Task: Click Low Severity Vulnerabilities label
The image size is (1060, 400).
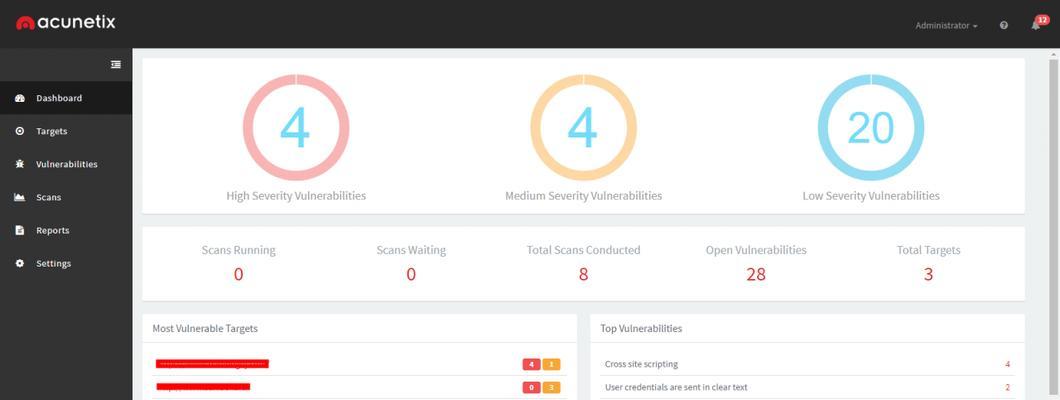Action: point(871,196)
